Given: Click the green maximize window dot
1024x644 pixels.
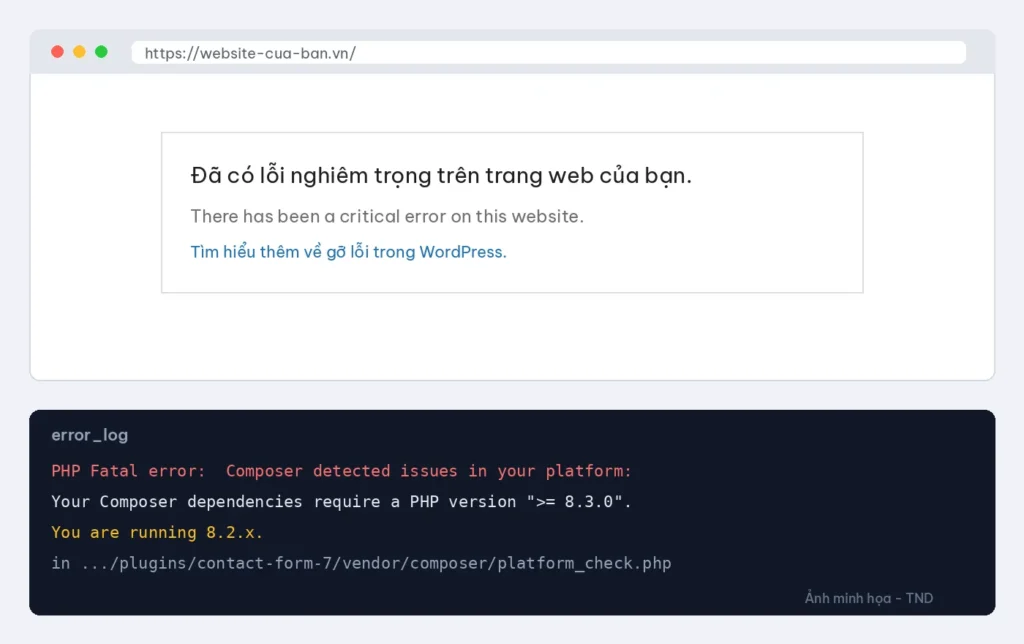Looking at the screenshot, I should point(101,52).
